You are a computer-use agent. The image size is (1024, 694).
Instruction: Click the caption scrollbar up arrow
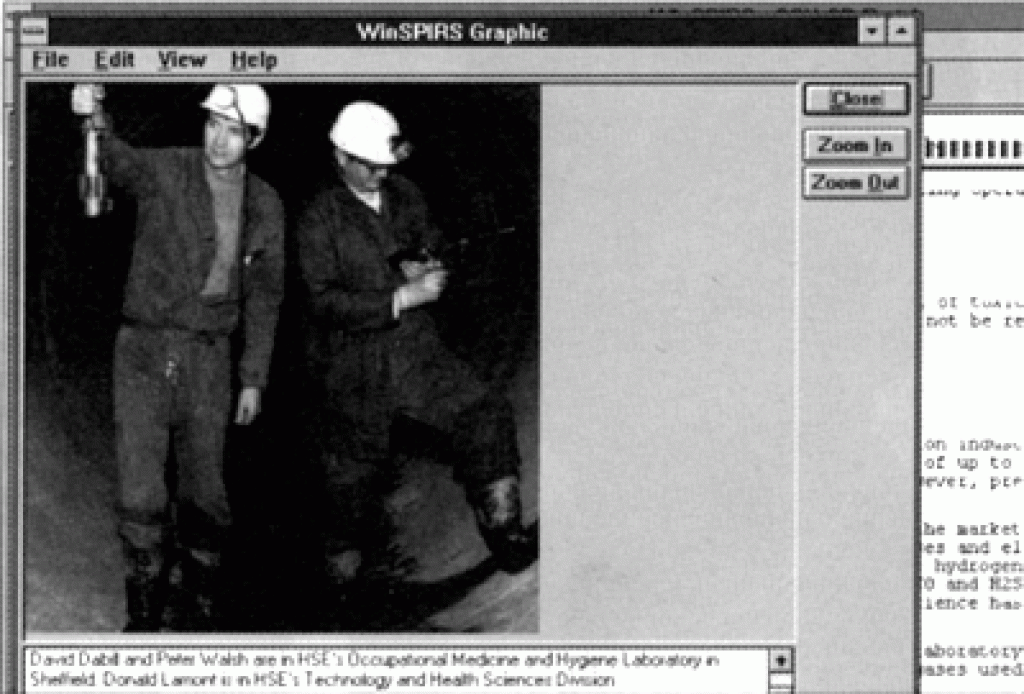coord(781,660)
